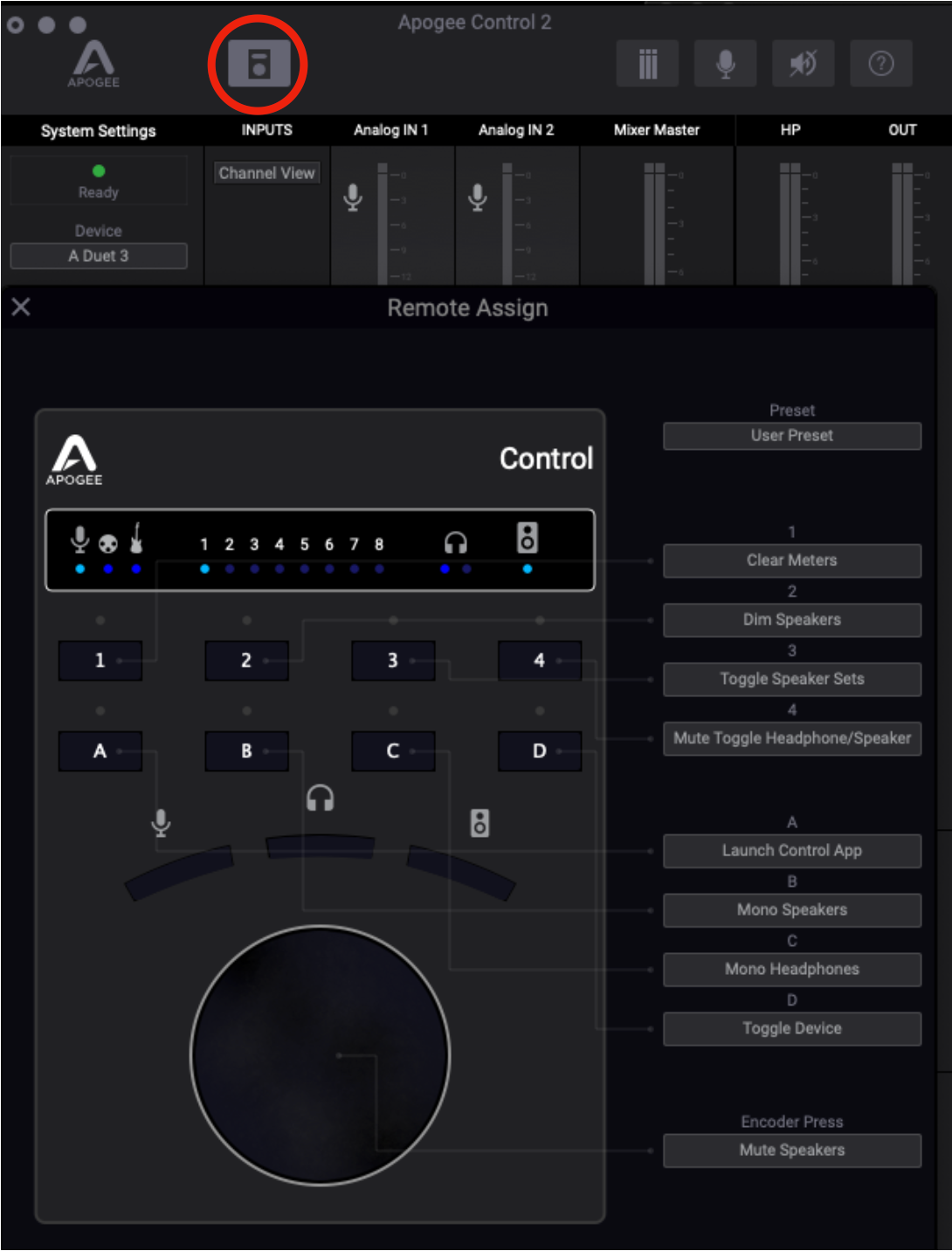Click the Apogee logo in the header
The image size is (952, 1251).
(x=93, y=64)
